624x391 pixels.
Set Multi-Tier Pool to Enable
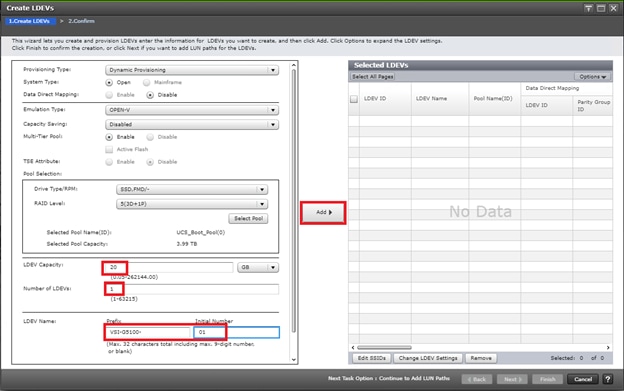109,137
